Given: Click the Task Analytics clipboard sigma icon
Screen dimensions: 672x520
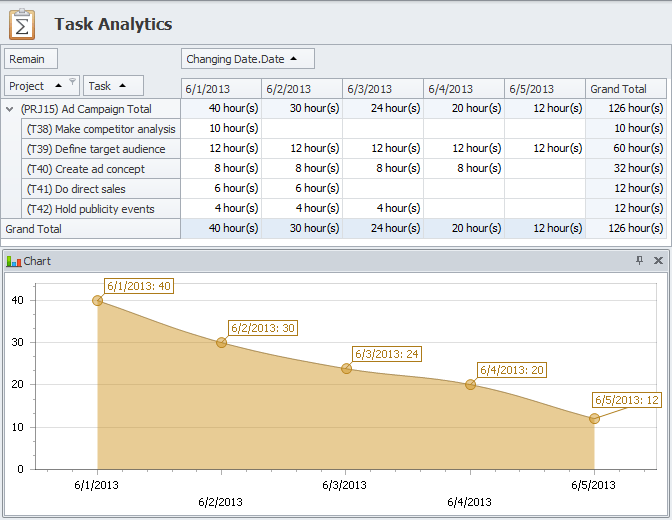Looking at the screenshot, I should (x=22, y=23).
